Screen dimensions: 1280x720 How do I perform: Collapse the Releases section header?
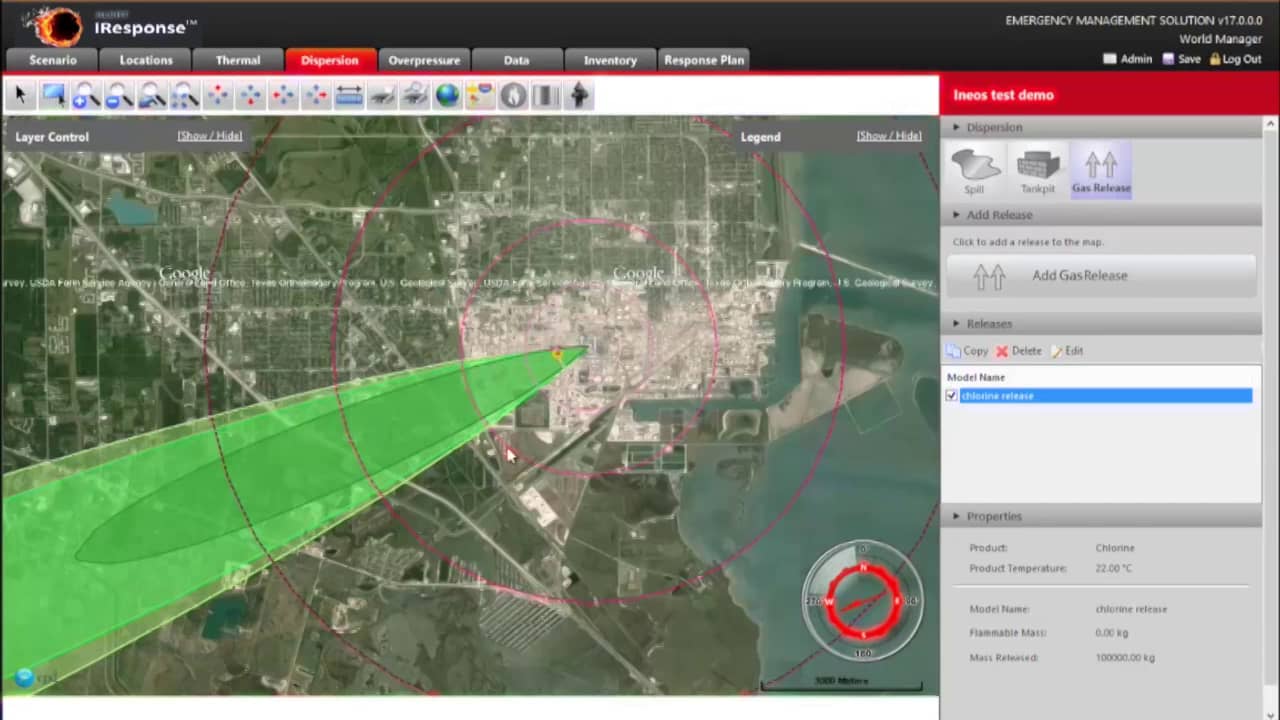(x=989, y=324)
